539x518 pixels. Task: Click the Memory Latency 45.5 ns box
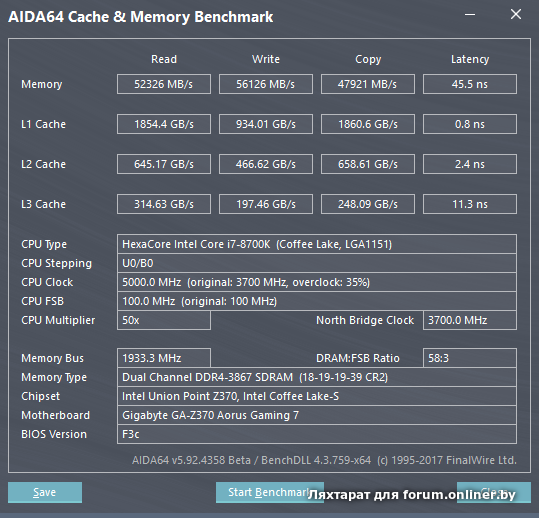pos(470,84)
